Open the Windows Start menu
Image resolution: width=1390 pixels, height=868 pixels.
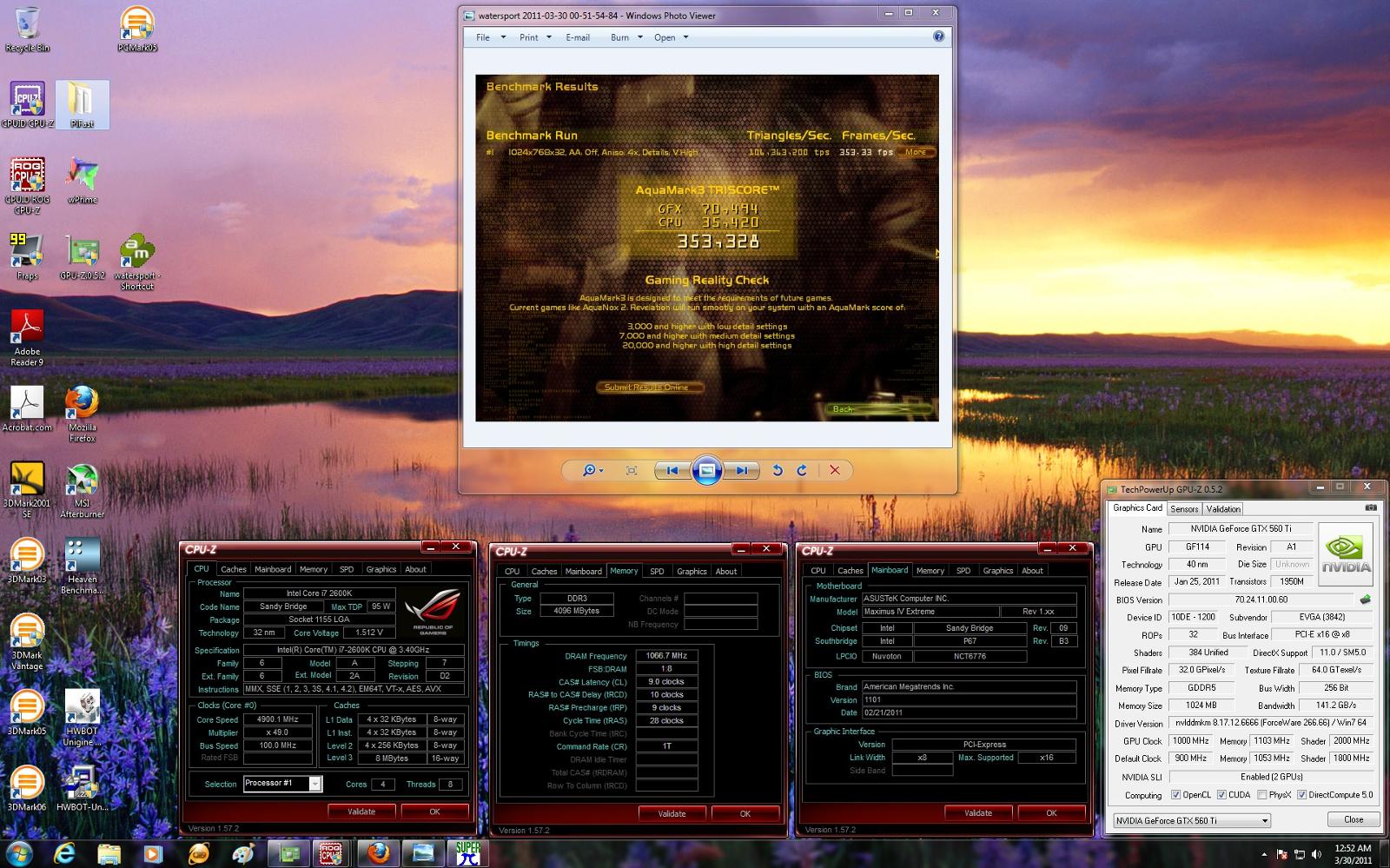(x=20, y=852)
